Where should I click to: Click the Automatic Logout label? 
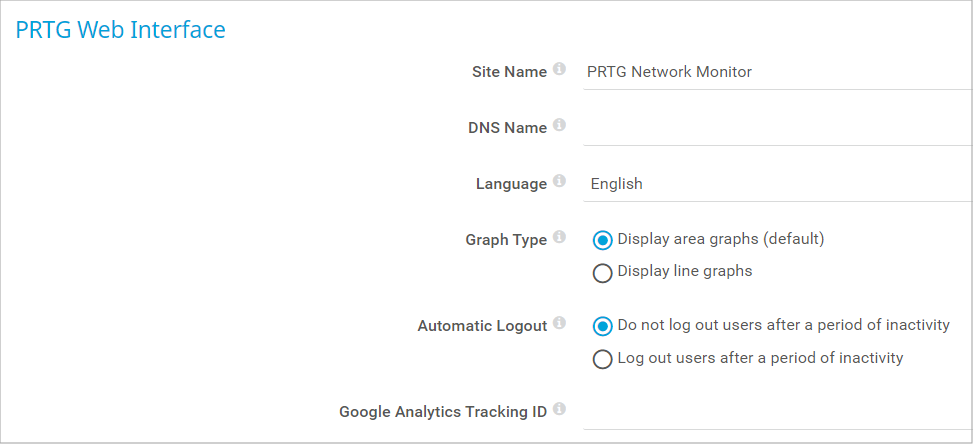click(x=482, y=325)
